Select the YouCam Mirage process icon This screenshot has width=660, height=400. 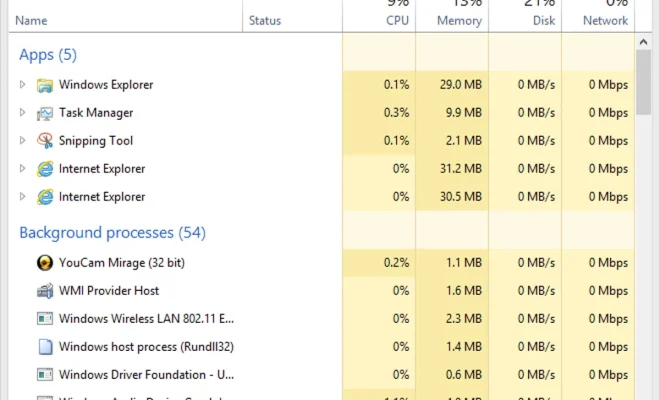coord(45,263)
